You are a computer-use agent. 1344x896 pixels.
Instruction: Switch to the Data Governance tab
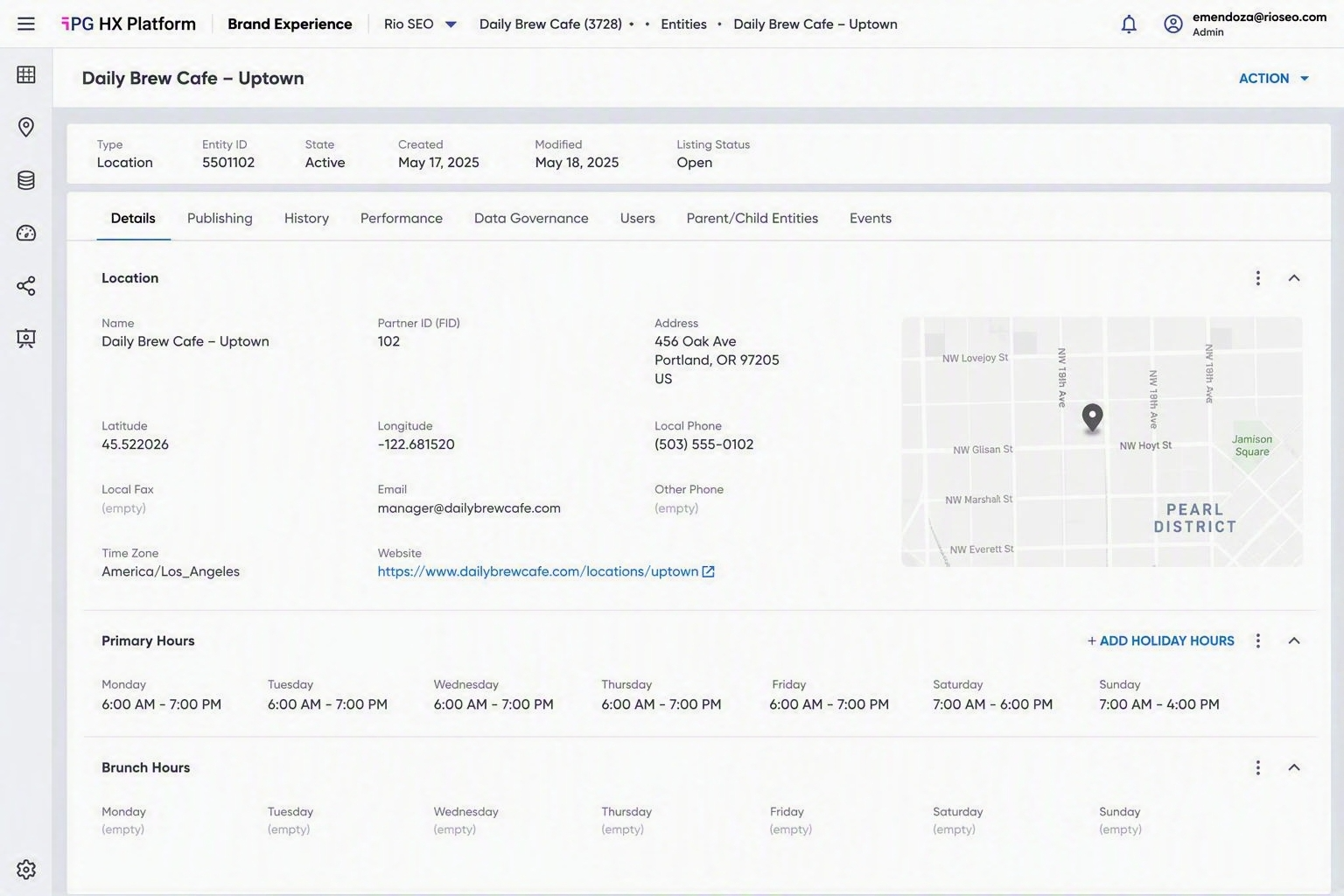[531, 218]
